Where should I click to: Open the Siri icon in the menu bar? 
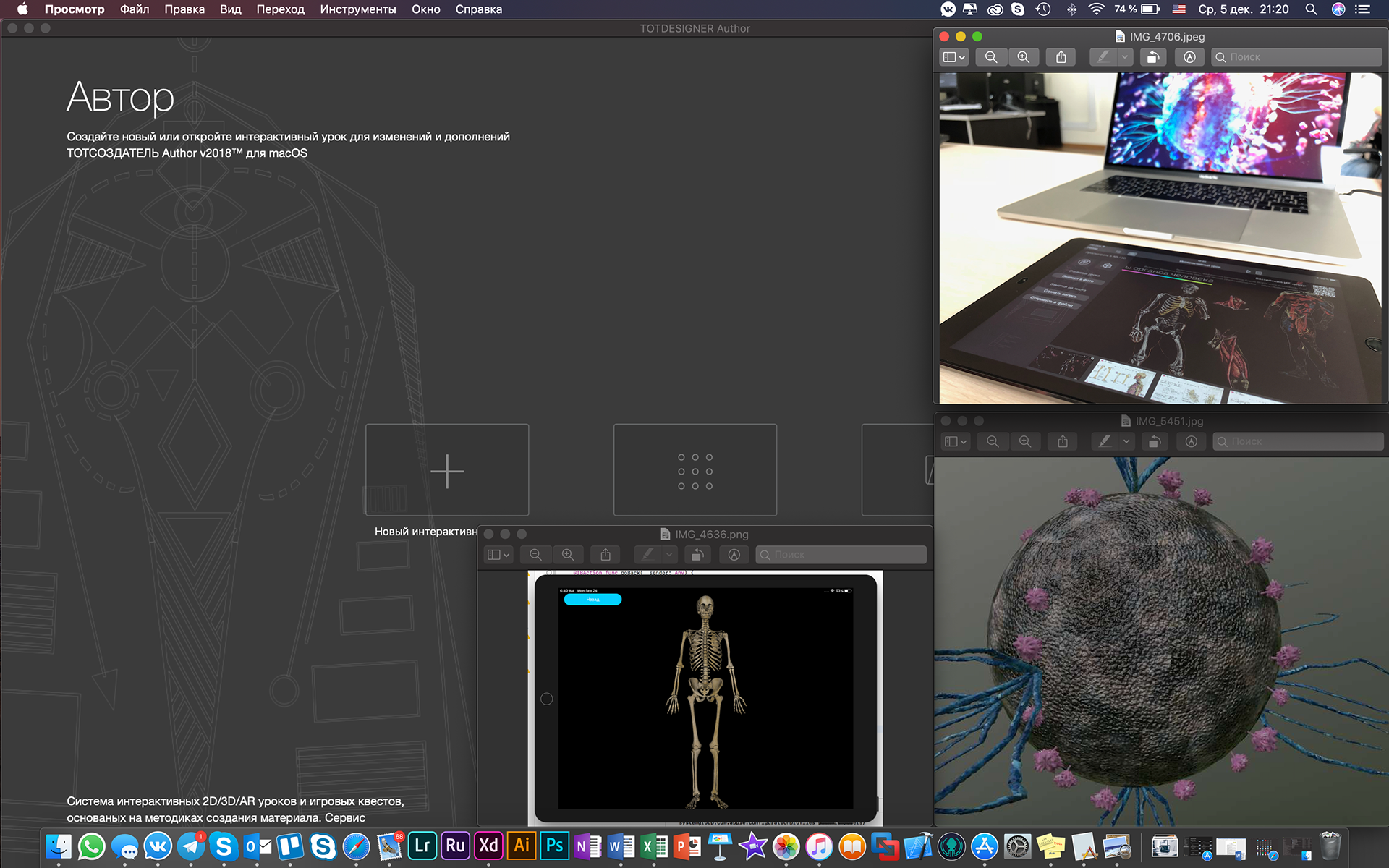tap(1338, 9)
